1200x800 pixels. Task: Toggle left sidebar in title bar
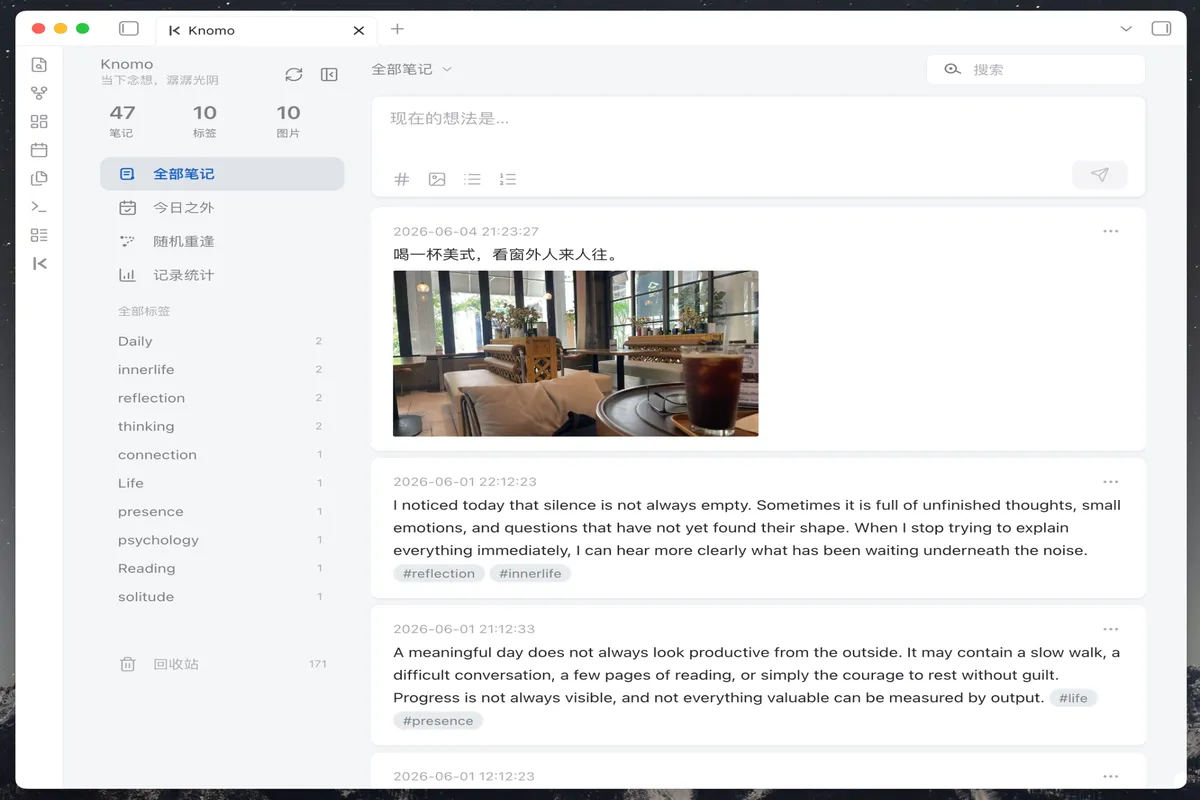coord(129,29)
